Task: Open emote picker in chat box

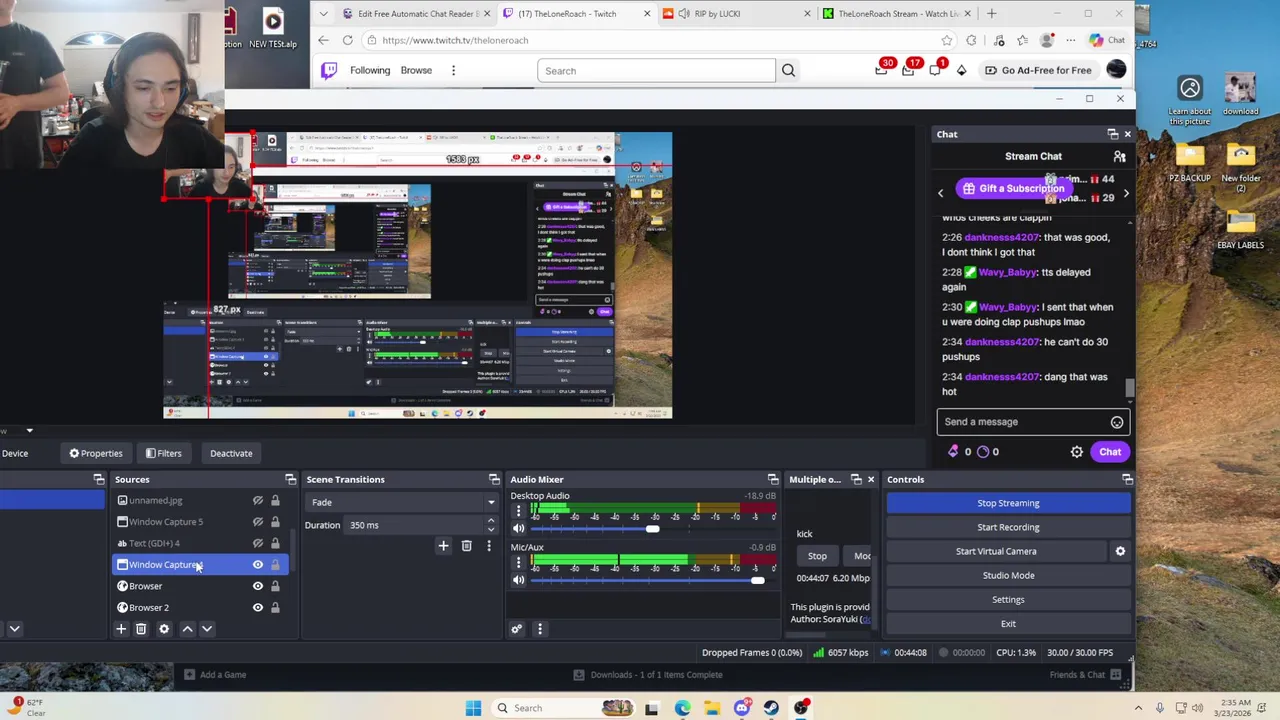Action: click(1117, 422)
